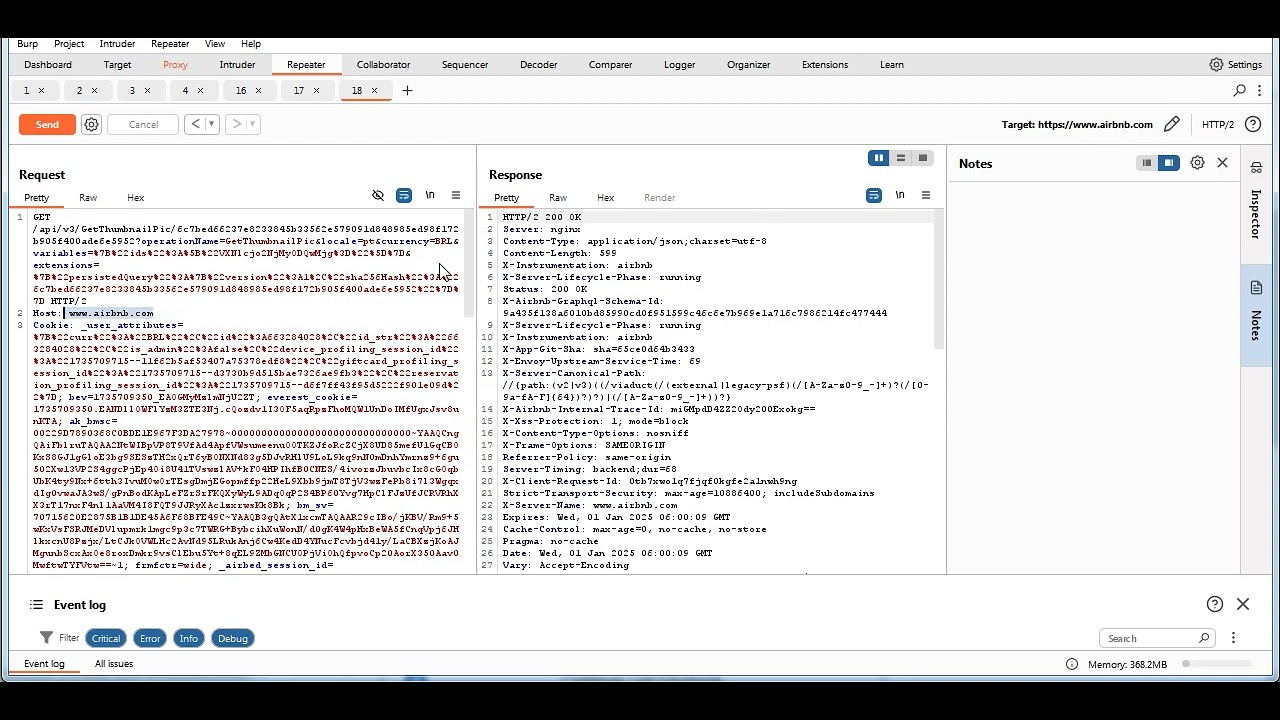The height and width of the screenshot is (720, 1280).
Task: Close repeater tab 16
Action: 258,90
